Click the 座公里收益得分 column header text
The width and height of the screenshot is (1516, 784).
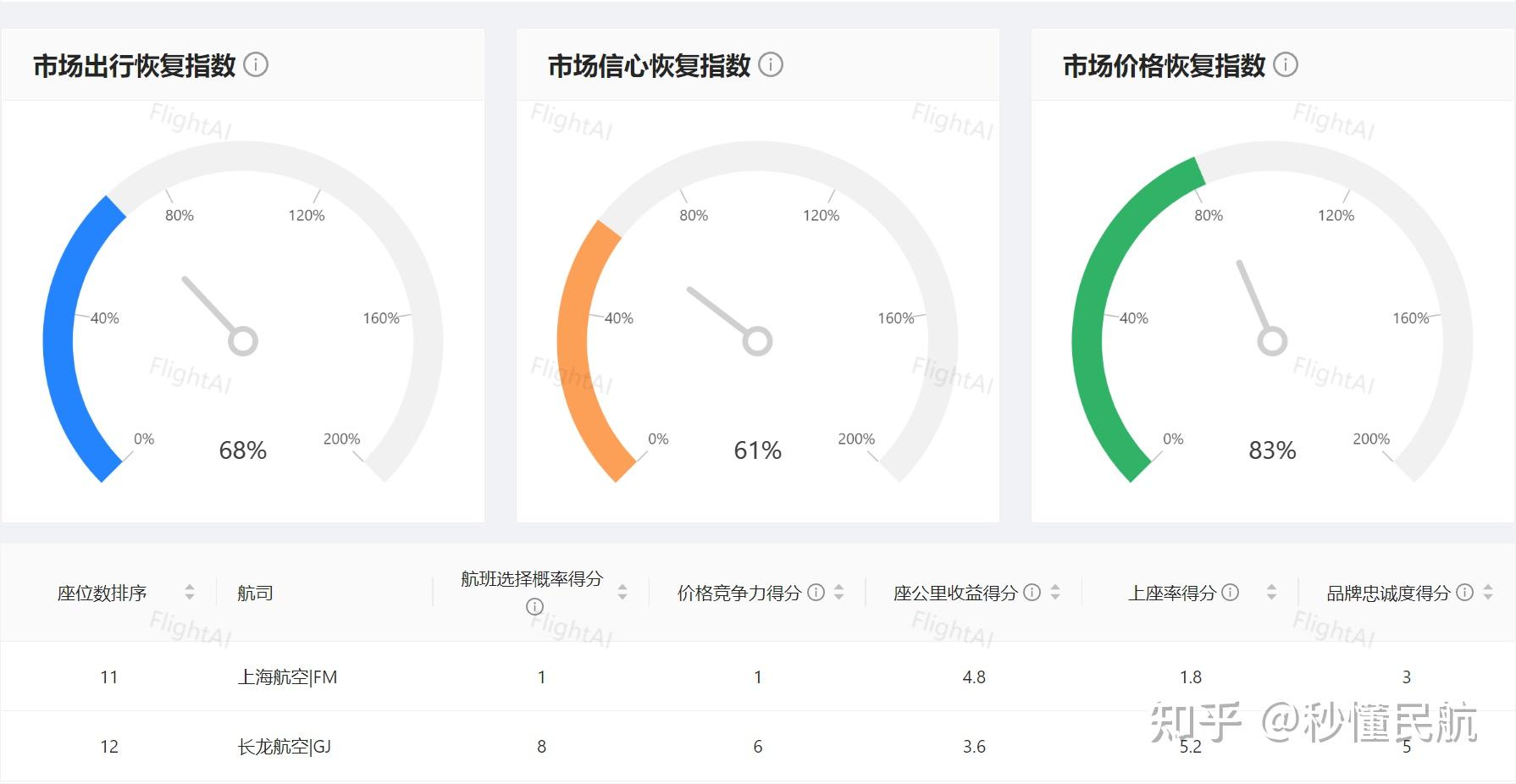[955, 594]
